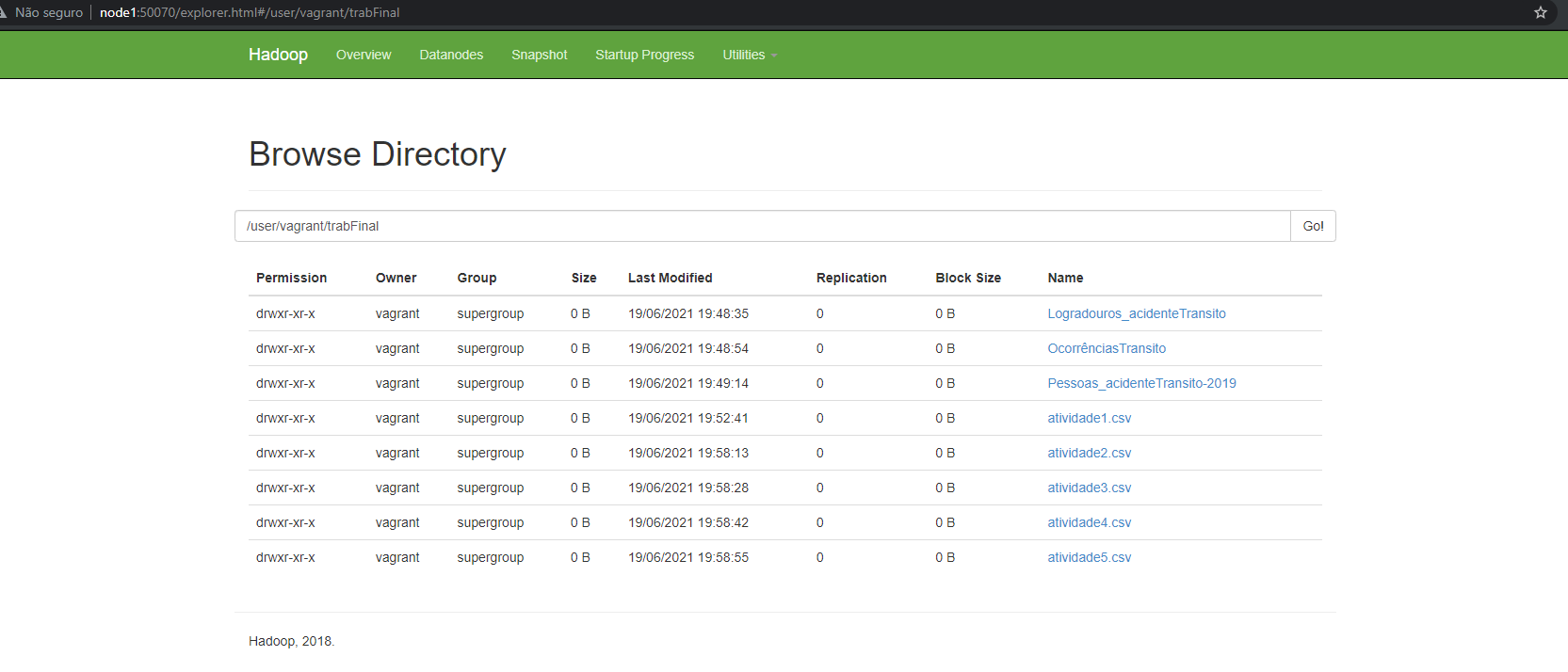Go to the Overview tab
This screenshot has height=672, width=1568.
coord(364,55)
